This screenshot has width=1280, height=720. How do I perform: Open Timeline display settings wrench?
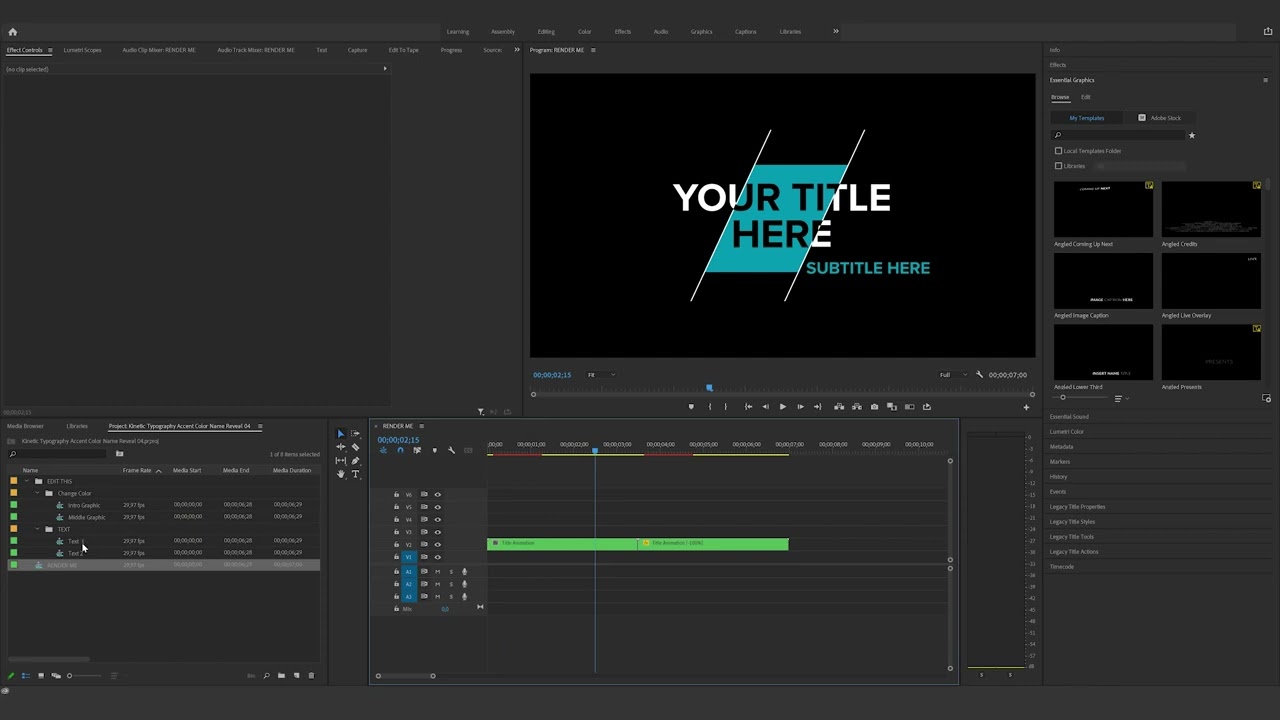coord(451,450)
